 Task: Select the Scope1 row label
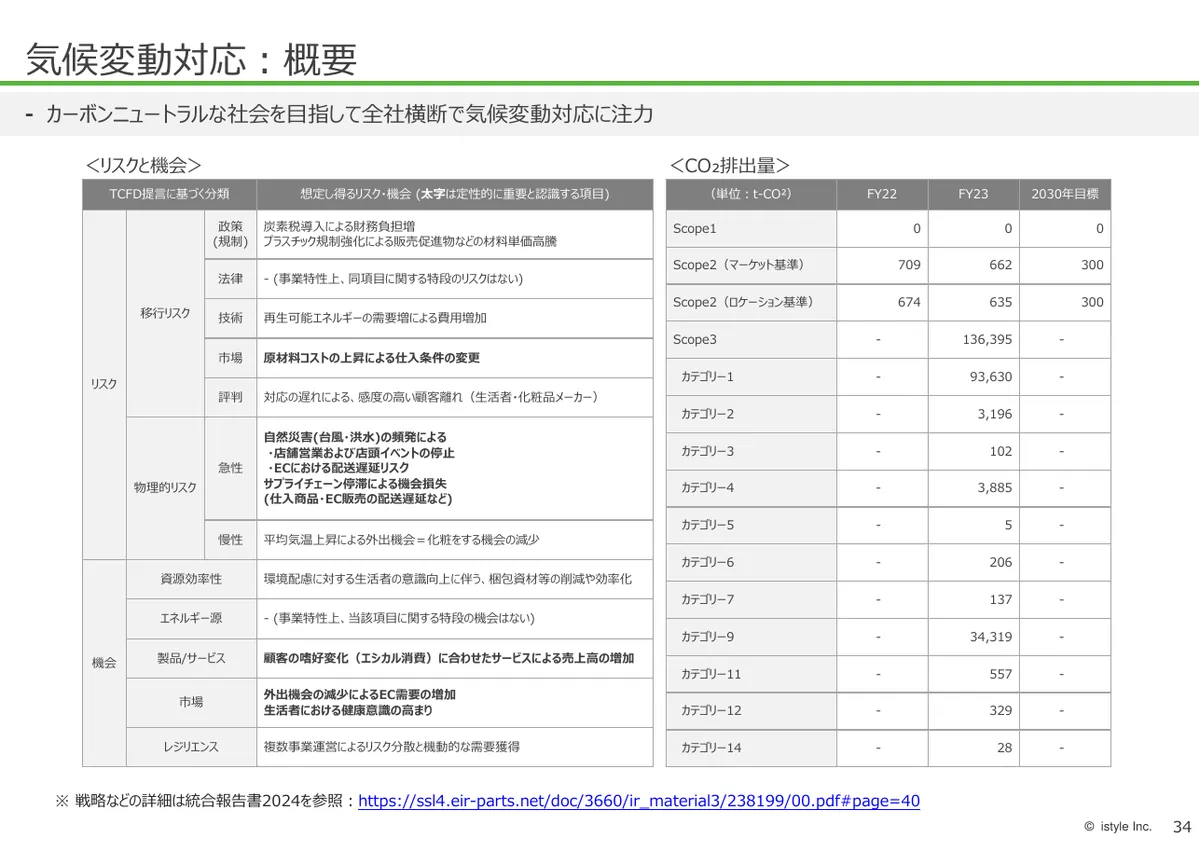(695, 229)
